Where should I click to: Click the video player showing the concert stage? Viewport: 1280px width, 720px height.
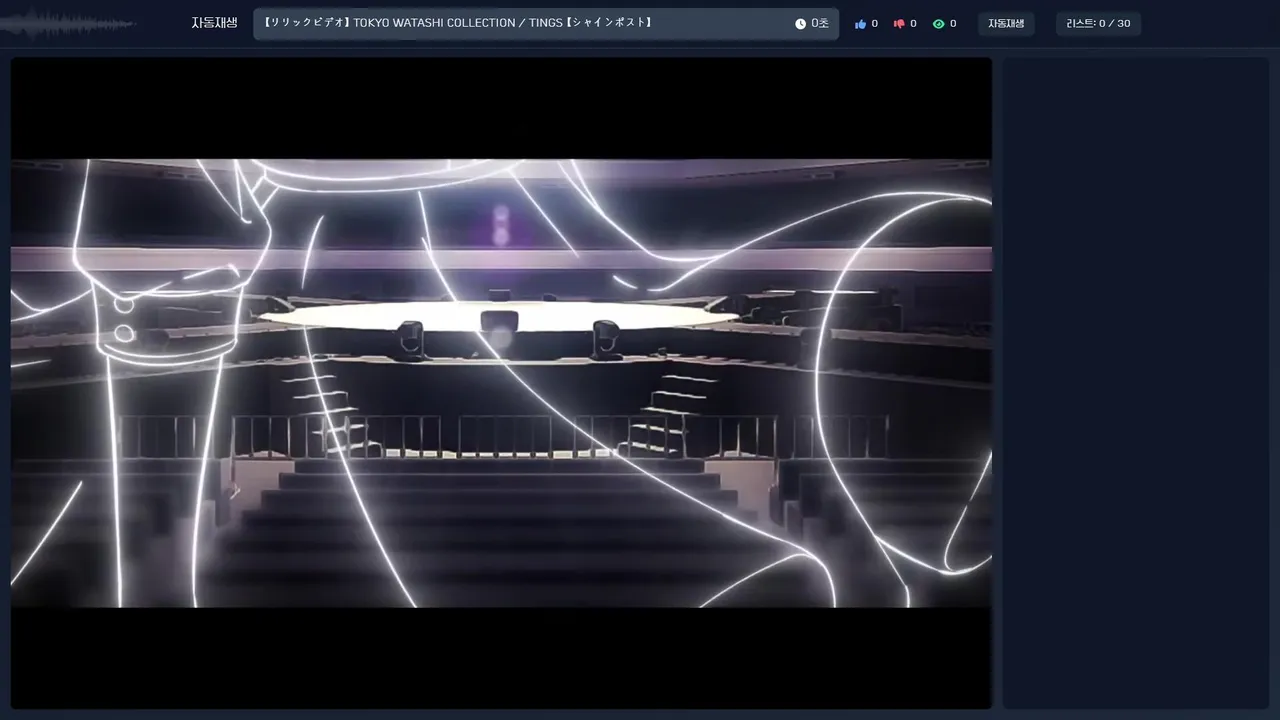(x=501, y=383)
